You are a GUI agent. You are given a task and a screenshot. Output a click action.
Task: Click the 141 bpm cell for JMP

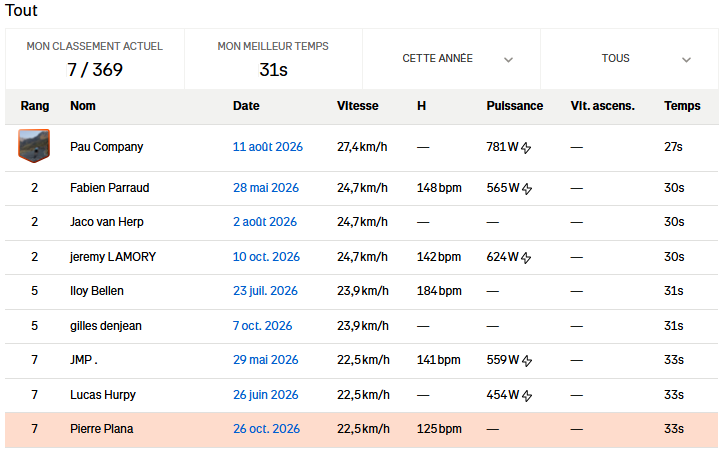click(x=439, y=360)
